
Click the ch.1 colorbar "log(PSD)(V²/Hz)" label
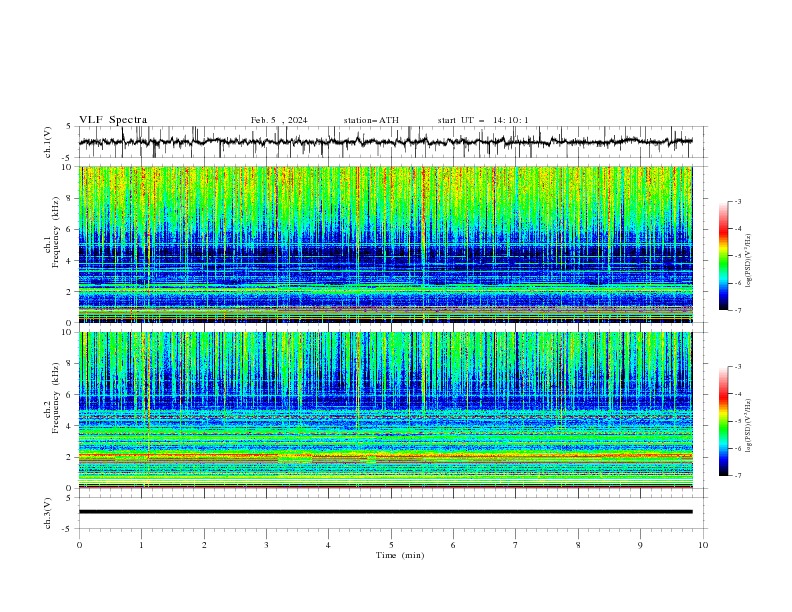pyautogui.click(x=749, y=261)
